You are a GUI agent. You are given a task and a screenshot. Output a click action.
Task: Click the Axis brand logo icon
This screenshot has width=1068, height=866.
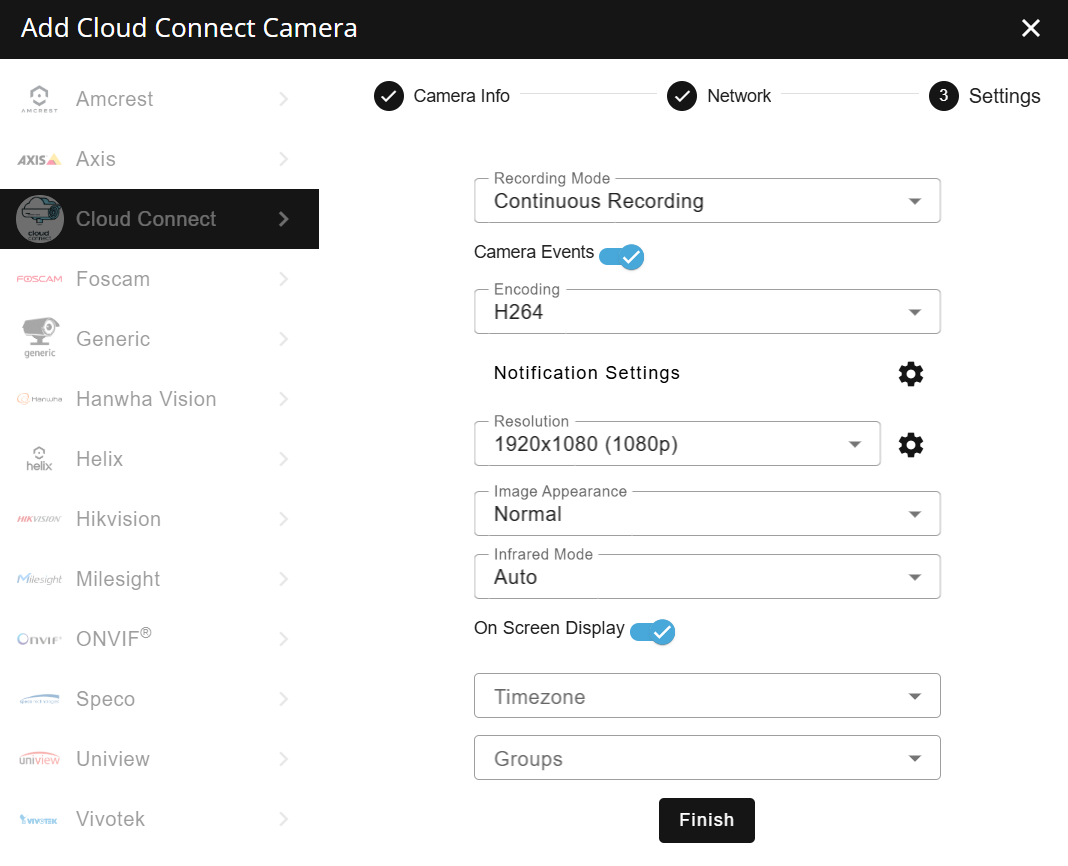[39, 159]
